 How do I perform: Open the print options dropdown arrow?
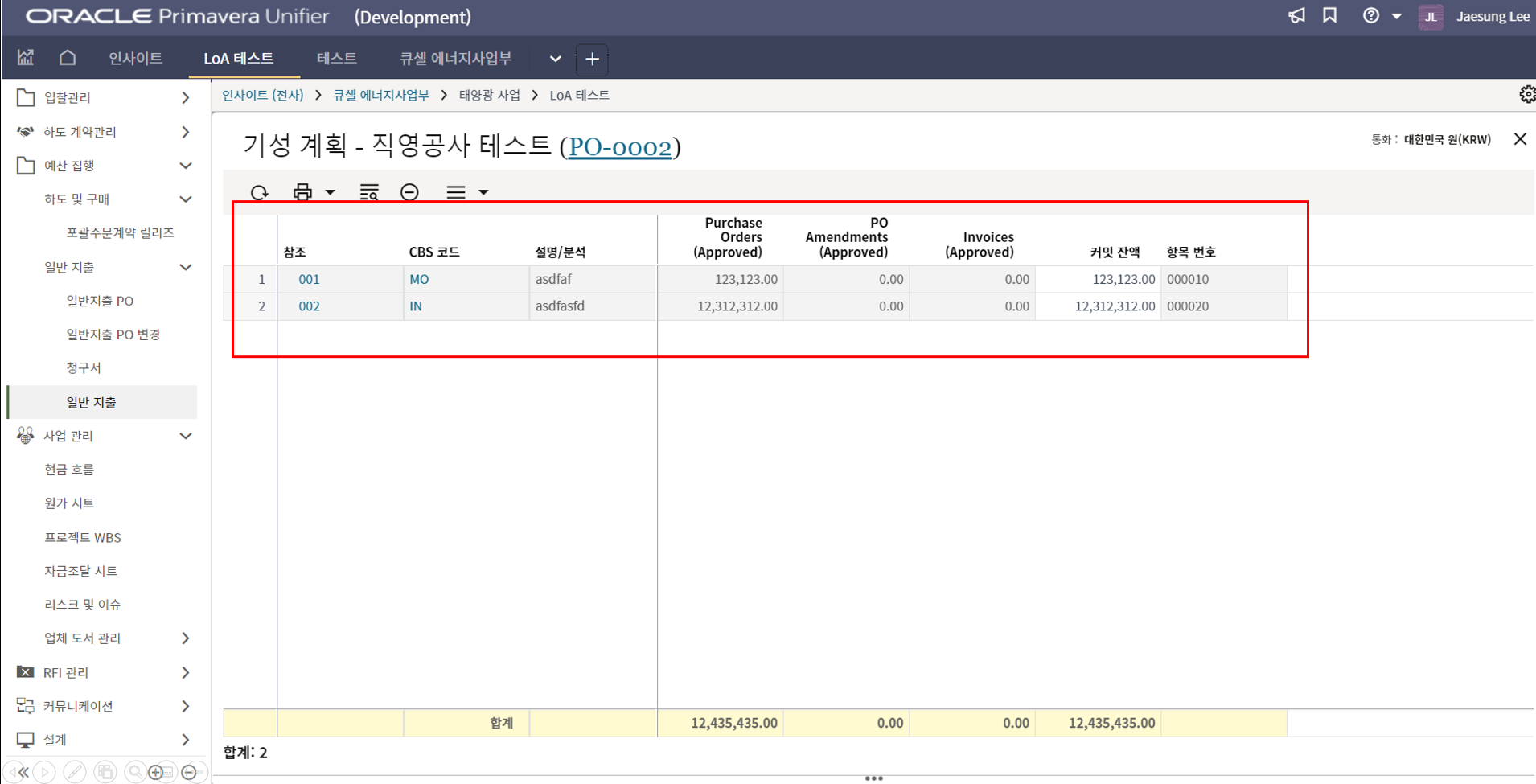(x=330, y=192)
